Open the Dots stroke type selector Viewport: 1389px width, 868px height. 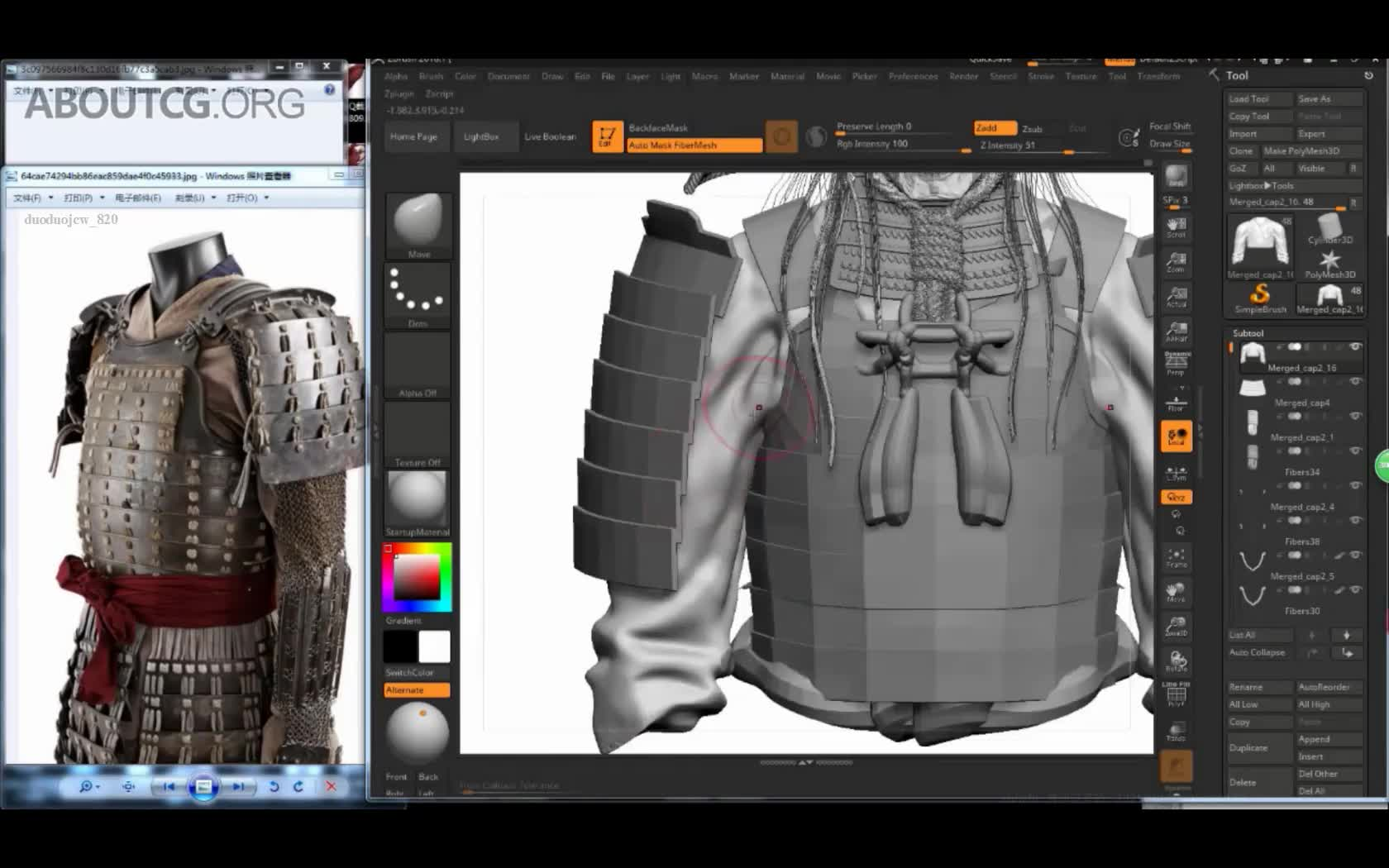point(418,295)
